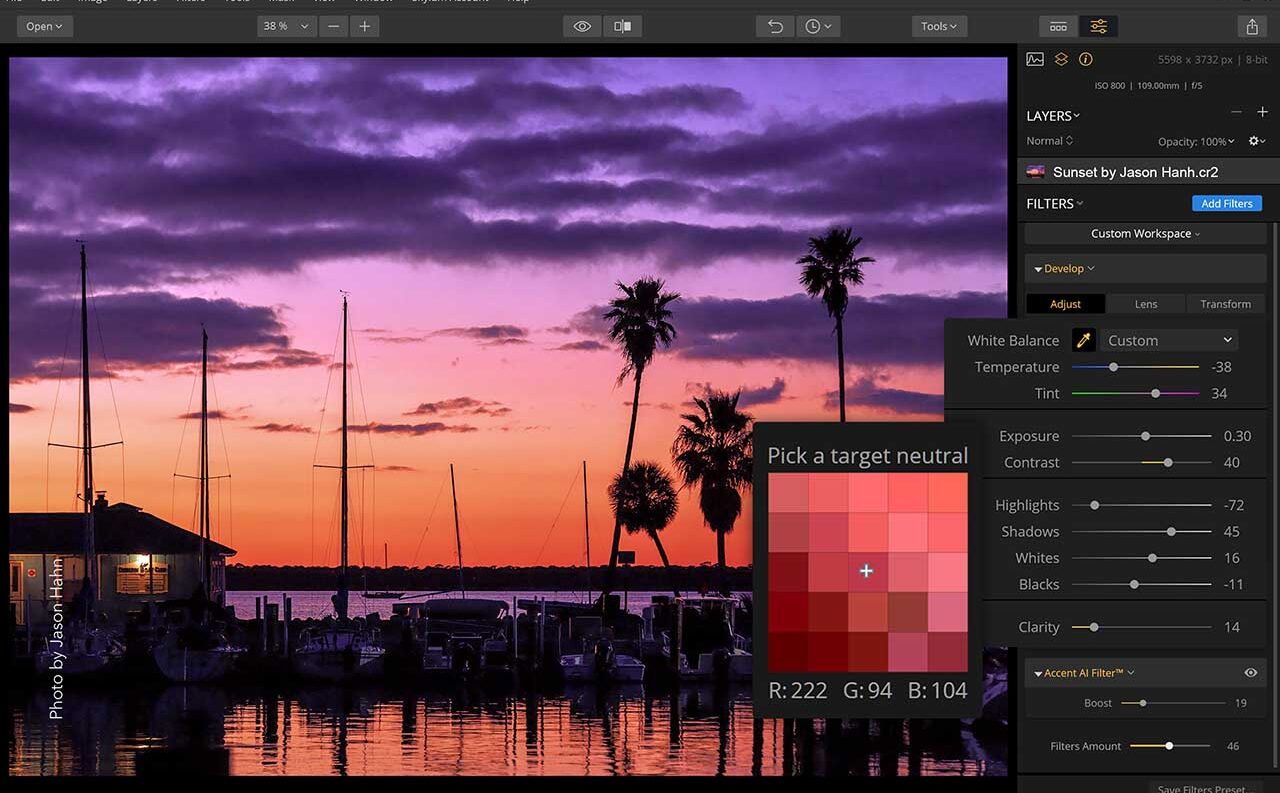Switch to the Transform tab
1280x793 pixels.
click(1226, 304)
